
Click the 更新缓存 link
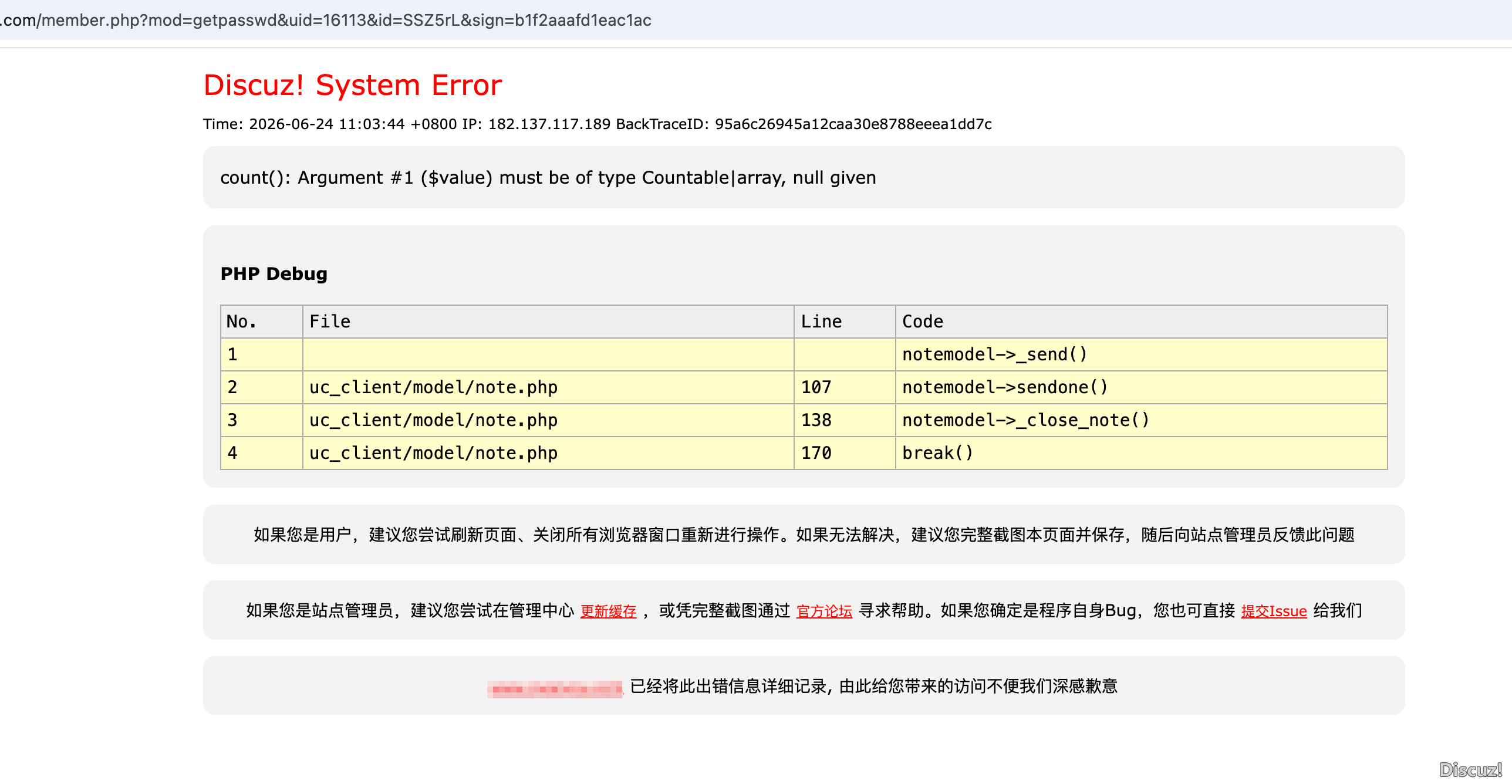608,611
